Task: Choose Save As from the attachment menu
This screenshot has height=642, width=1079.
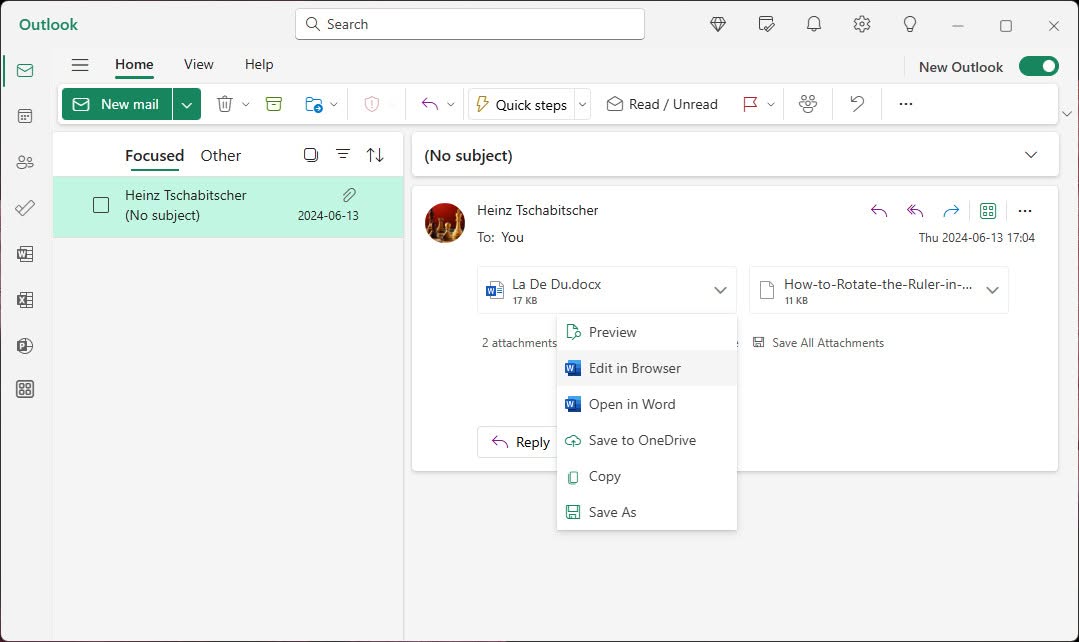Action: (x=646, y=512)
